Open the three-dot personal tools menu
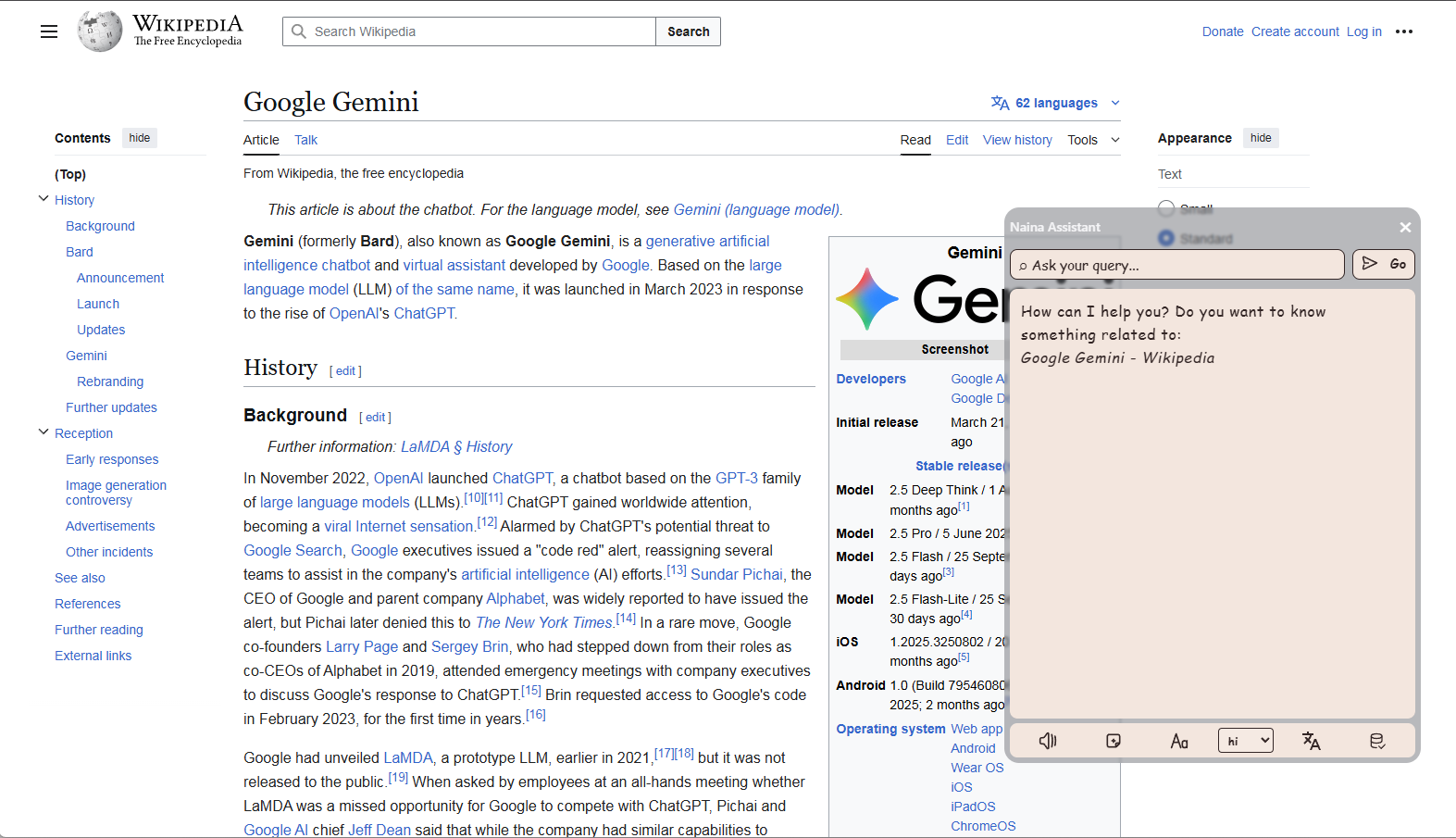The width and height of the screenshot is (1456, 838). coord(1404,31)
